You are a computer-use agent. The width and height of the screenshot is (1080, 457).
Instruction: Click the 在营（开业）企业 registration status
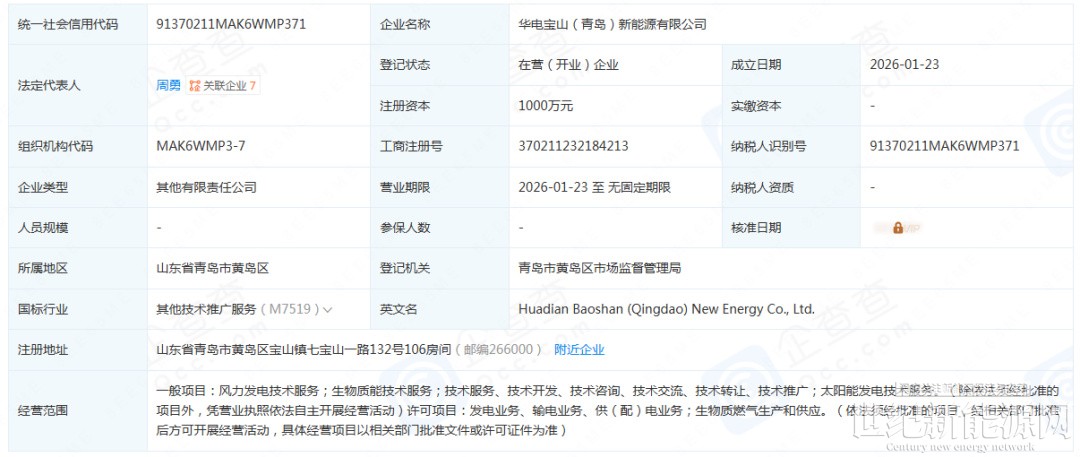pos(568,65)
